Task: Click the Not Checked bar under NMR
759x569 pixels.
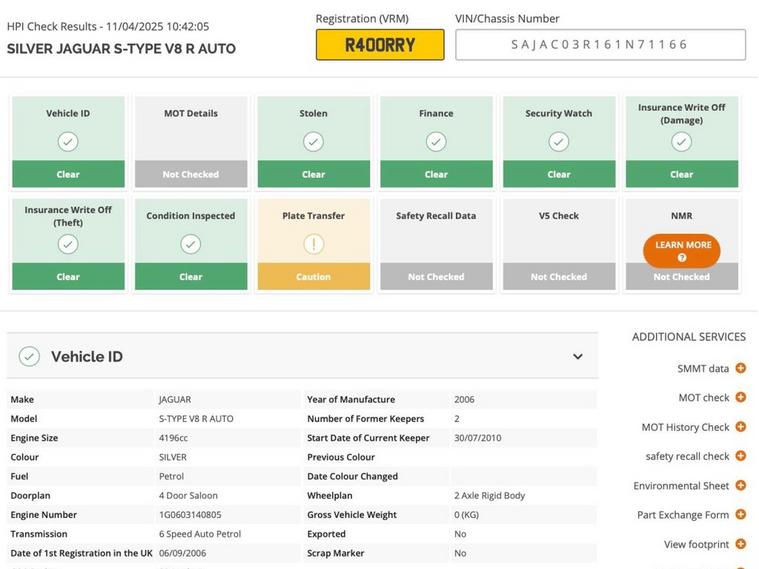Action: (682, 277)
